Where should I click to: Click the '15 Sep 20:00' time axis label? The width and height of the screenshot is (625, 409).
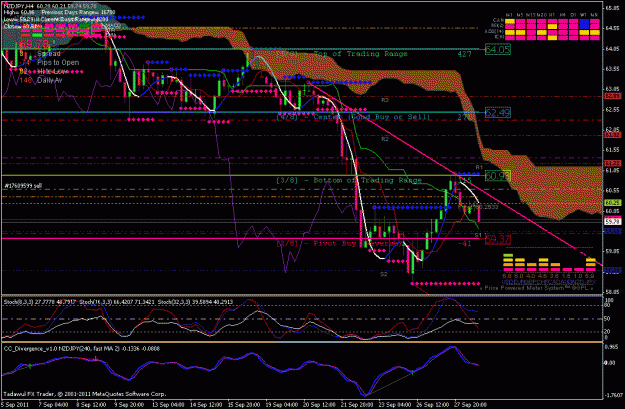[244, 405]
